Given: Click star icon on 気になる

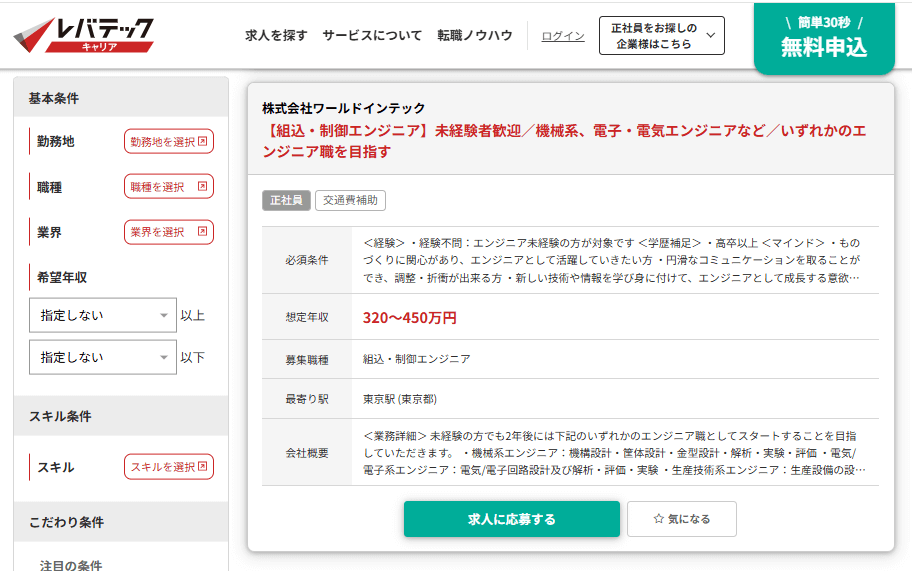Looking at the screenshot, I should (658, 519).
